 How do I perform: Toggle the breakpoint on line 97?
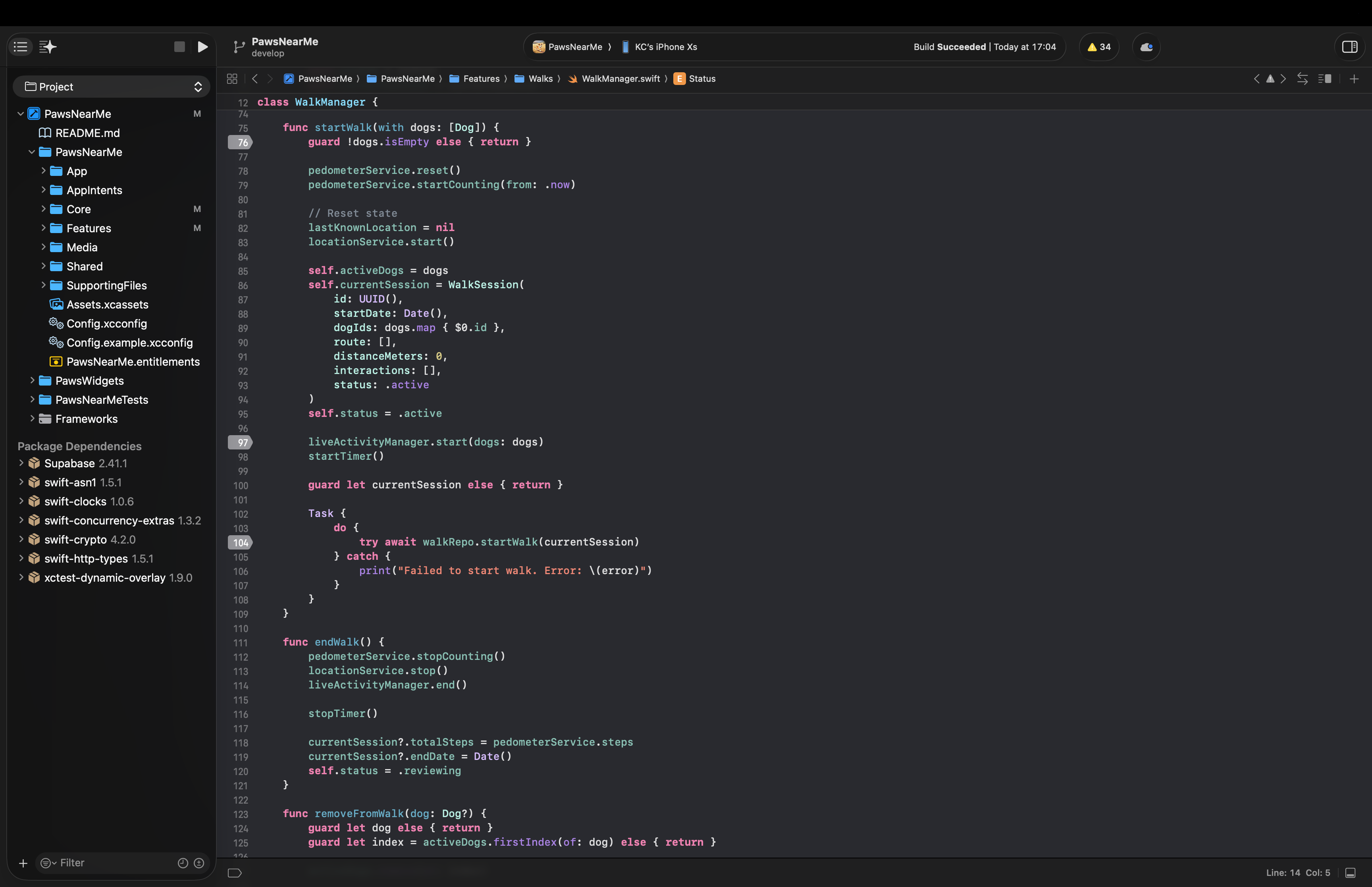(241, 442)
